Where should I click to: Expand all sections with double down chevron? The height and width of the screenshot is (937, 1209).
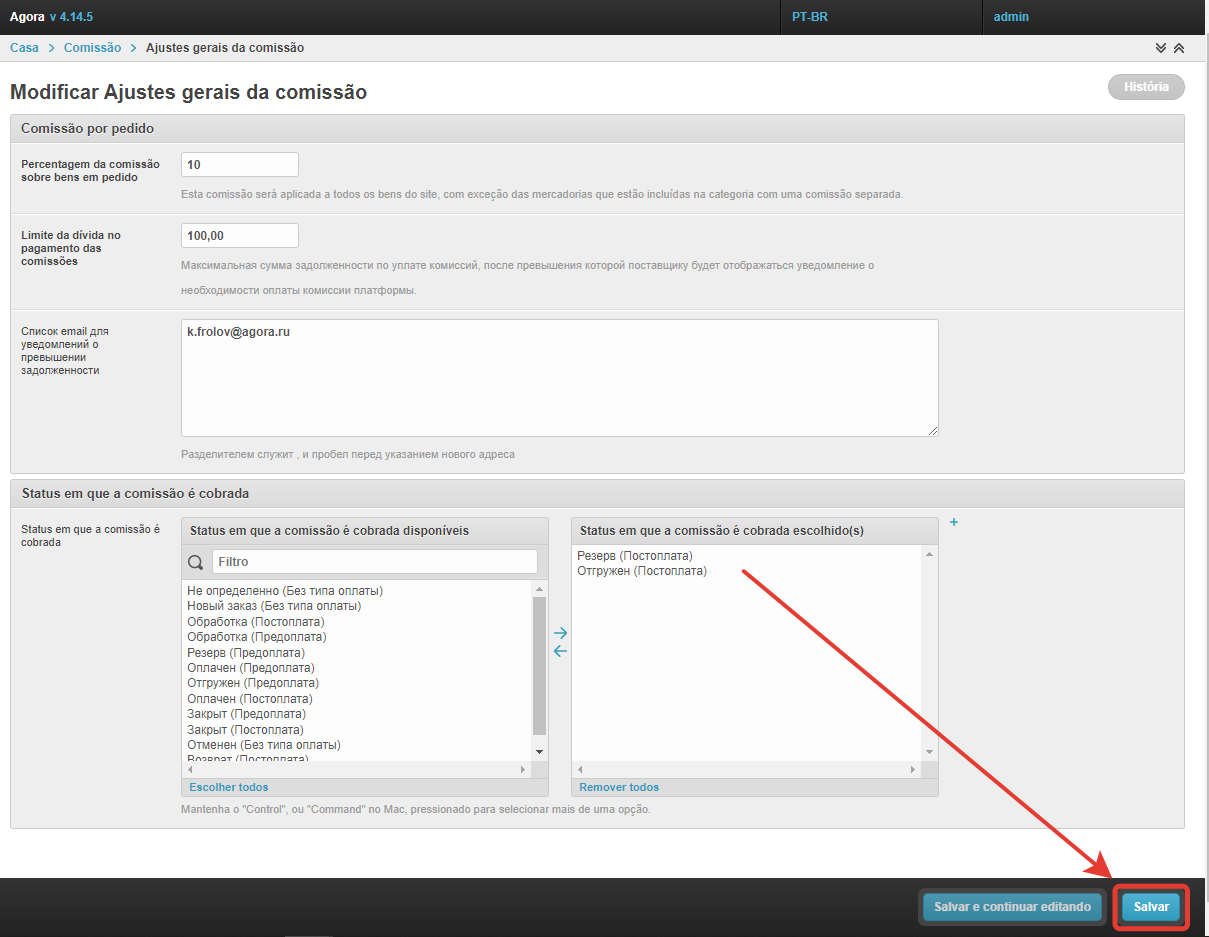[x=1161, y=48]
